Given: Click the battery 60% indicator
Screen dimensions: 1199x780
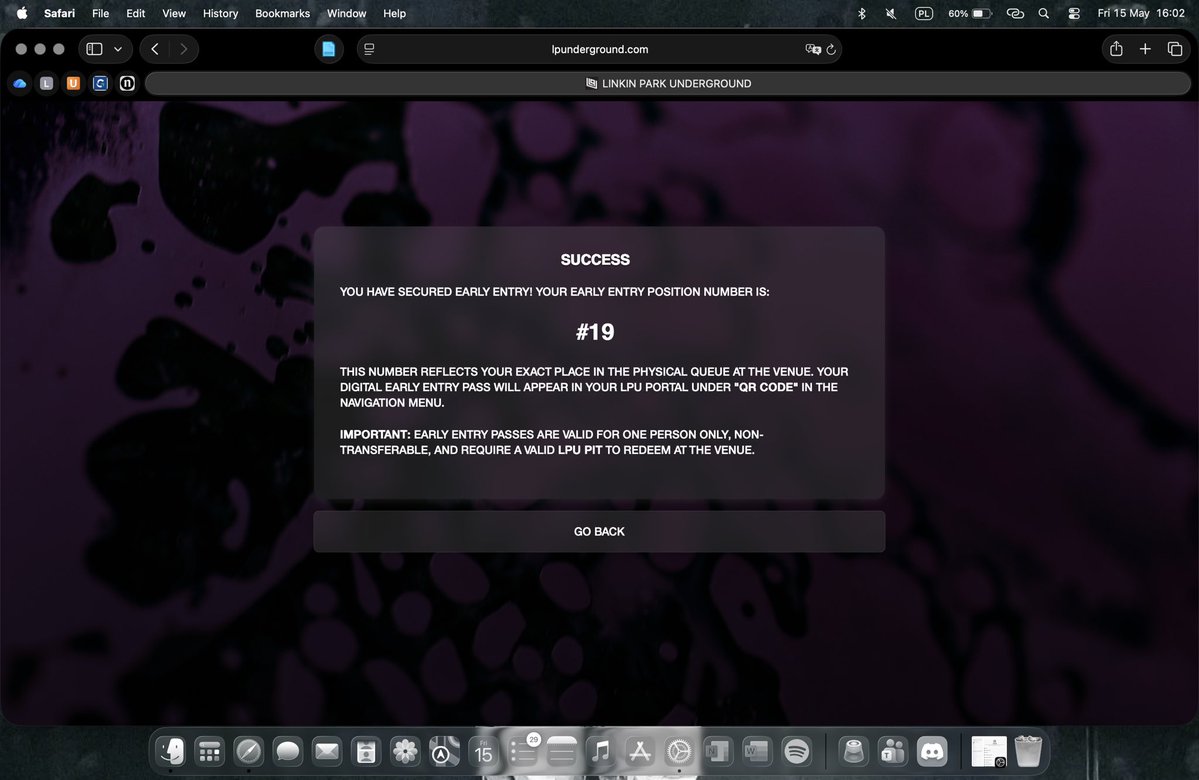Looking at the screenshot, I should 970,13.
